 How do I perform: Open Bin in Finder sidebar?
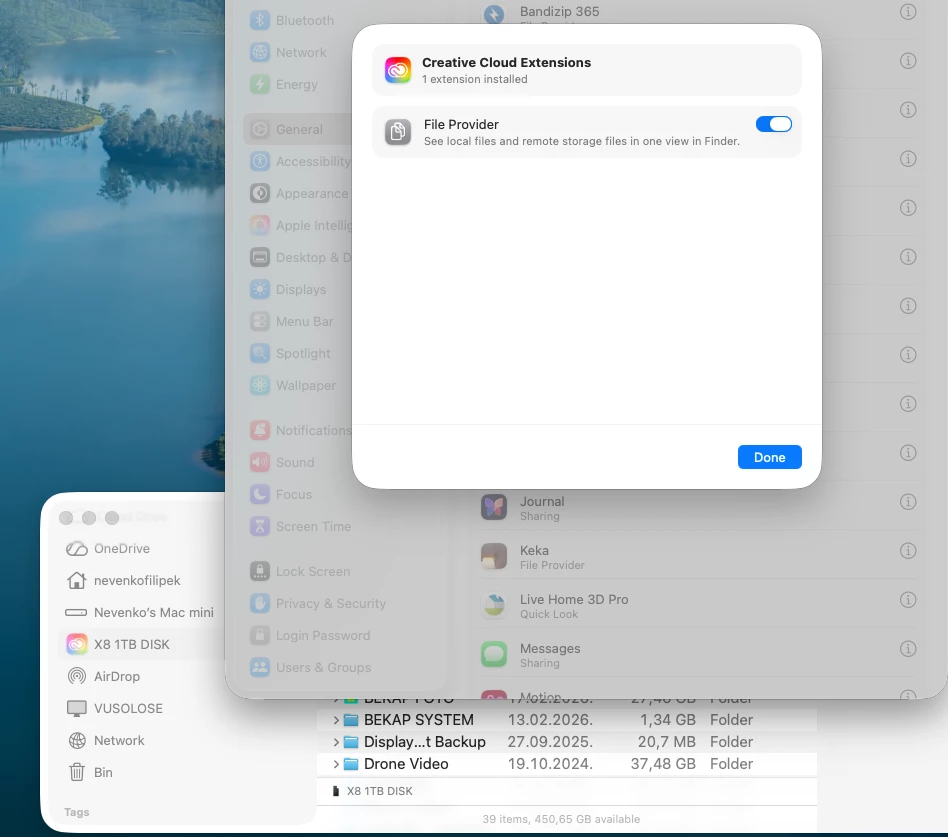tap(90, 773)
